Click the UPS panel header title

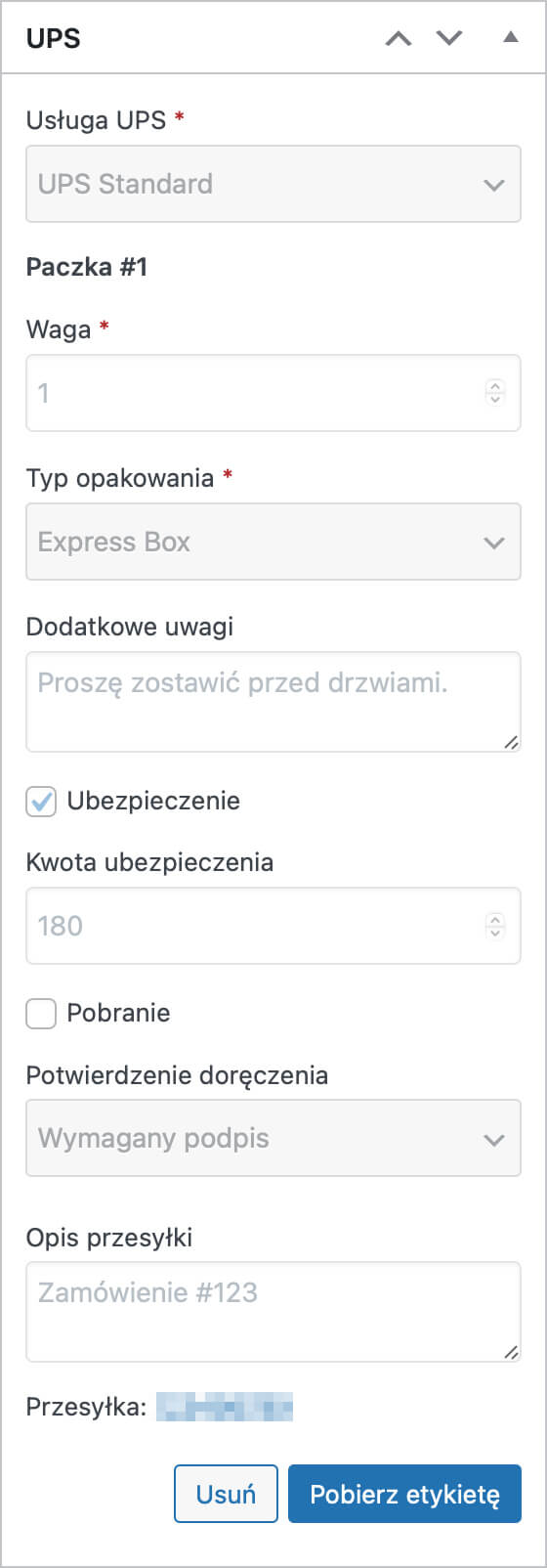click(x=53, y=38)
